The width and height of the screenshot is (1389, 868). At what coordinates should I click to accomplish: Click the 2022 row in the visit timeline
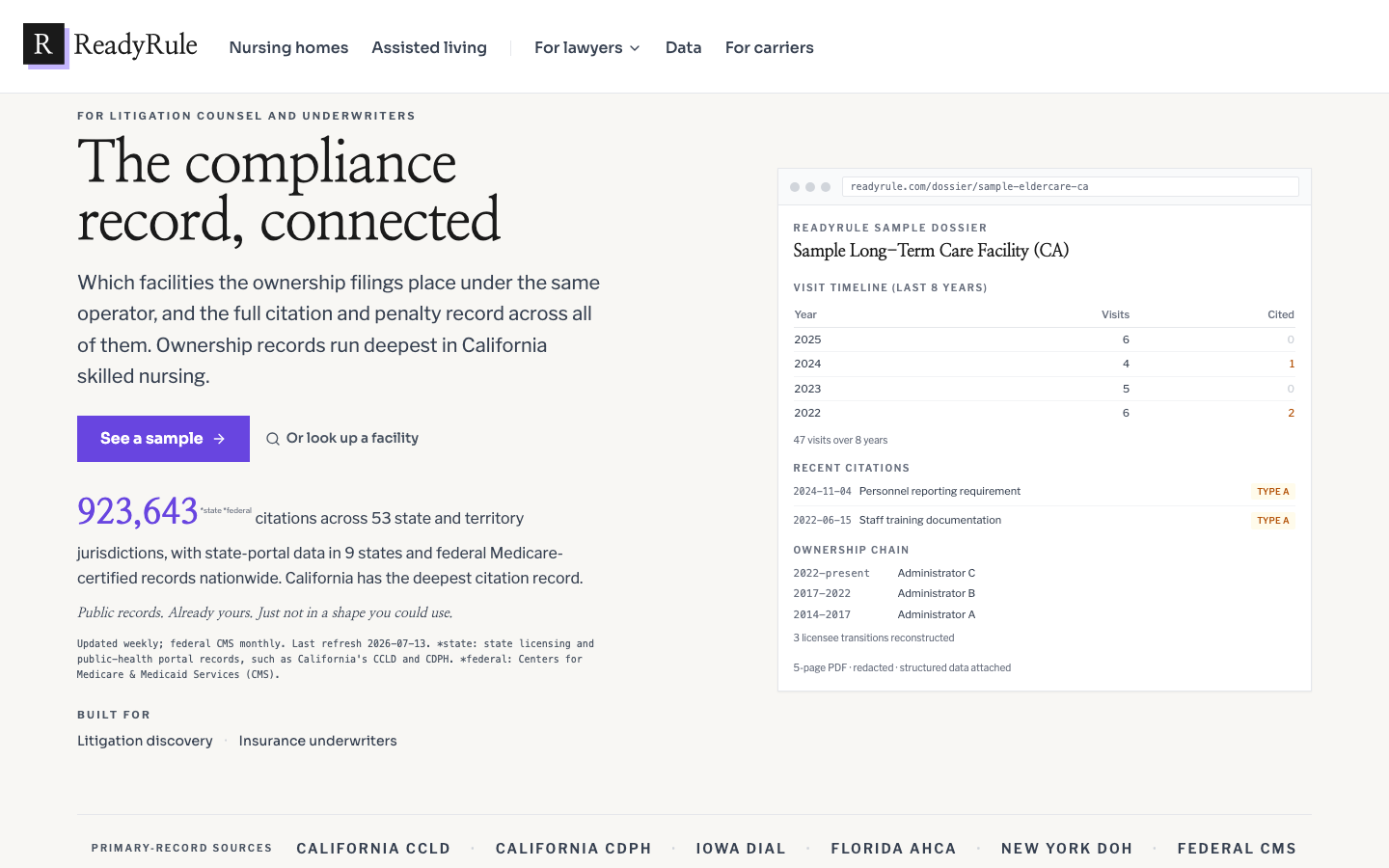[1044, 413]
